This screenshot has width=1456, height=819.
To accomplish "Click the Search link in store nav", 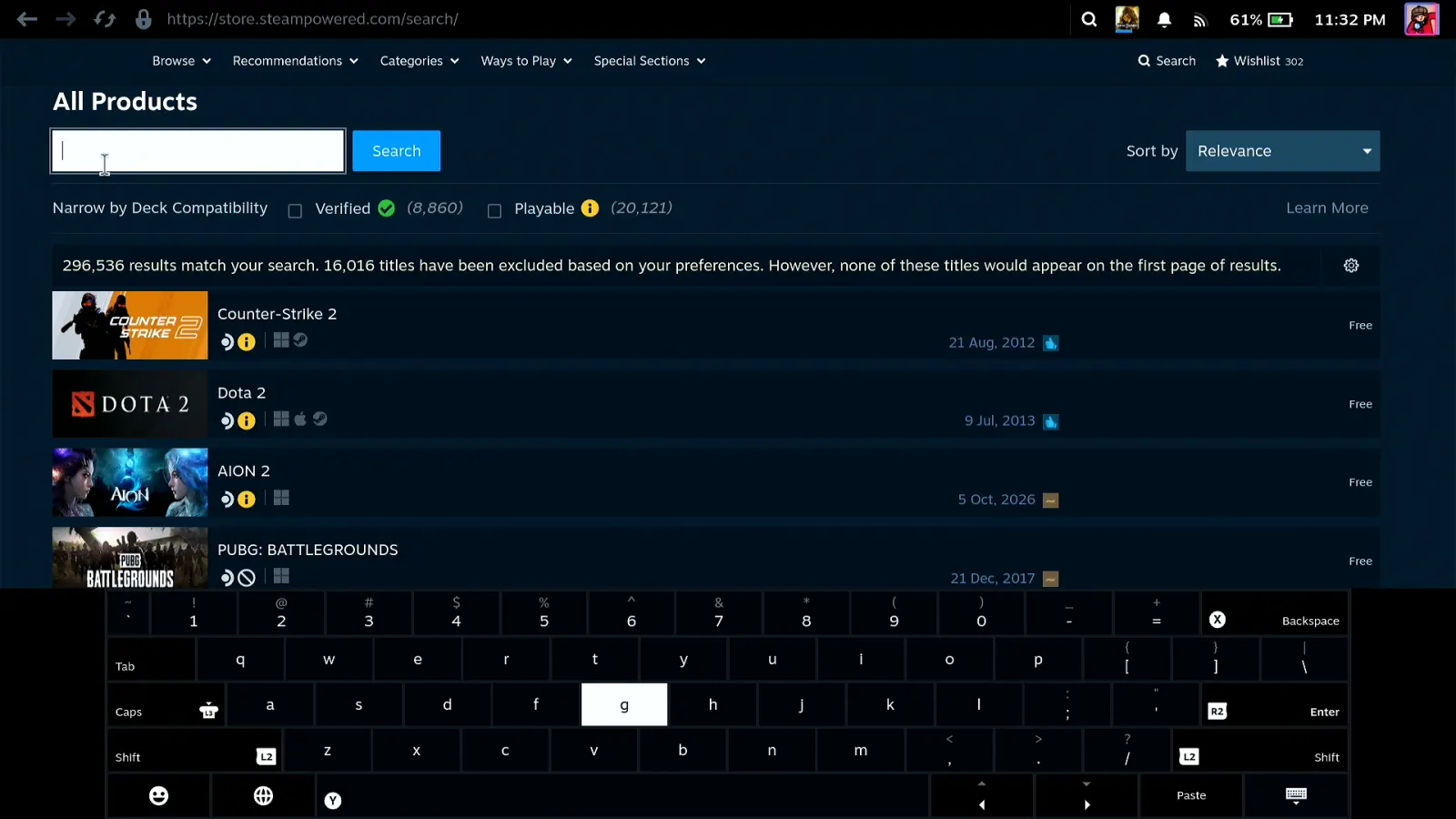I will tap(1167, 61).
